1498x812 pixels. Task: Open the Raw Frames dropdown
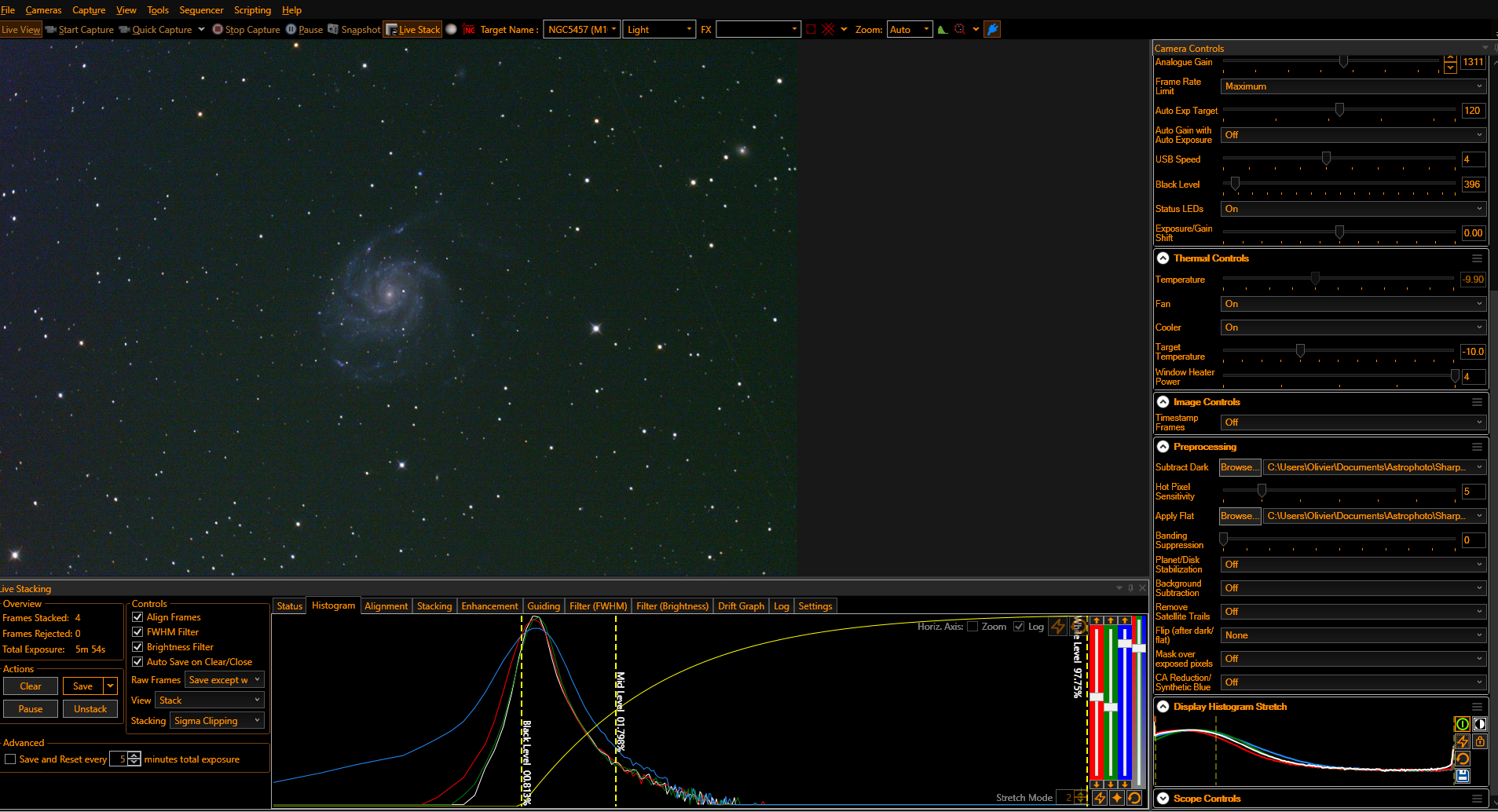click(x=225, y=680)
